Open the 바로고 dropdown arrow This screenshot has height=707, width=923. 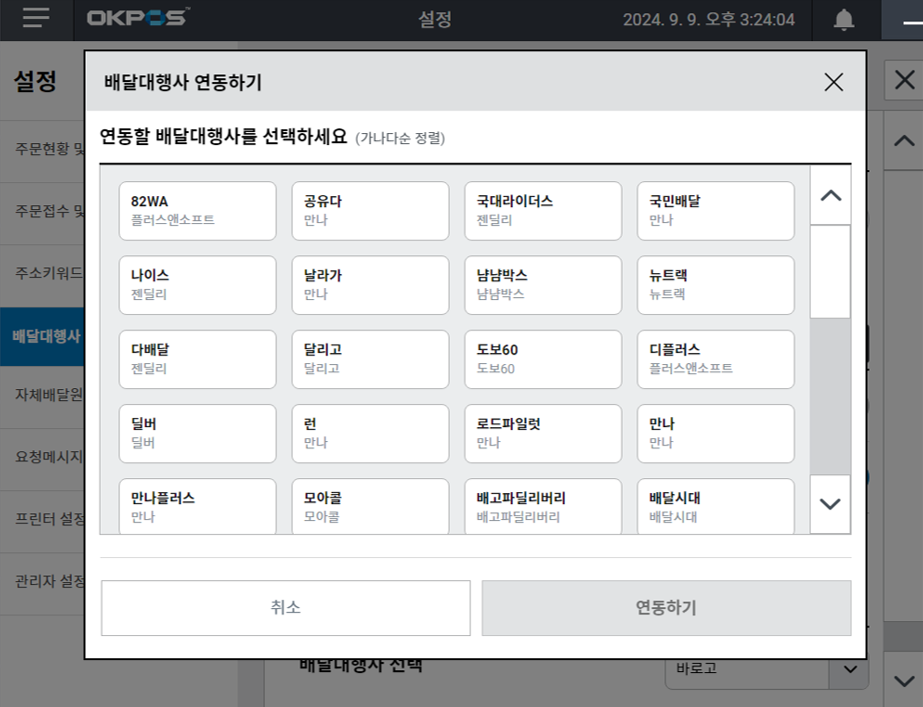point(850,669)
